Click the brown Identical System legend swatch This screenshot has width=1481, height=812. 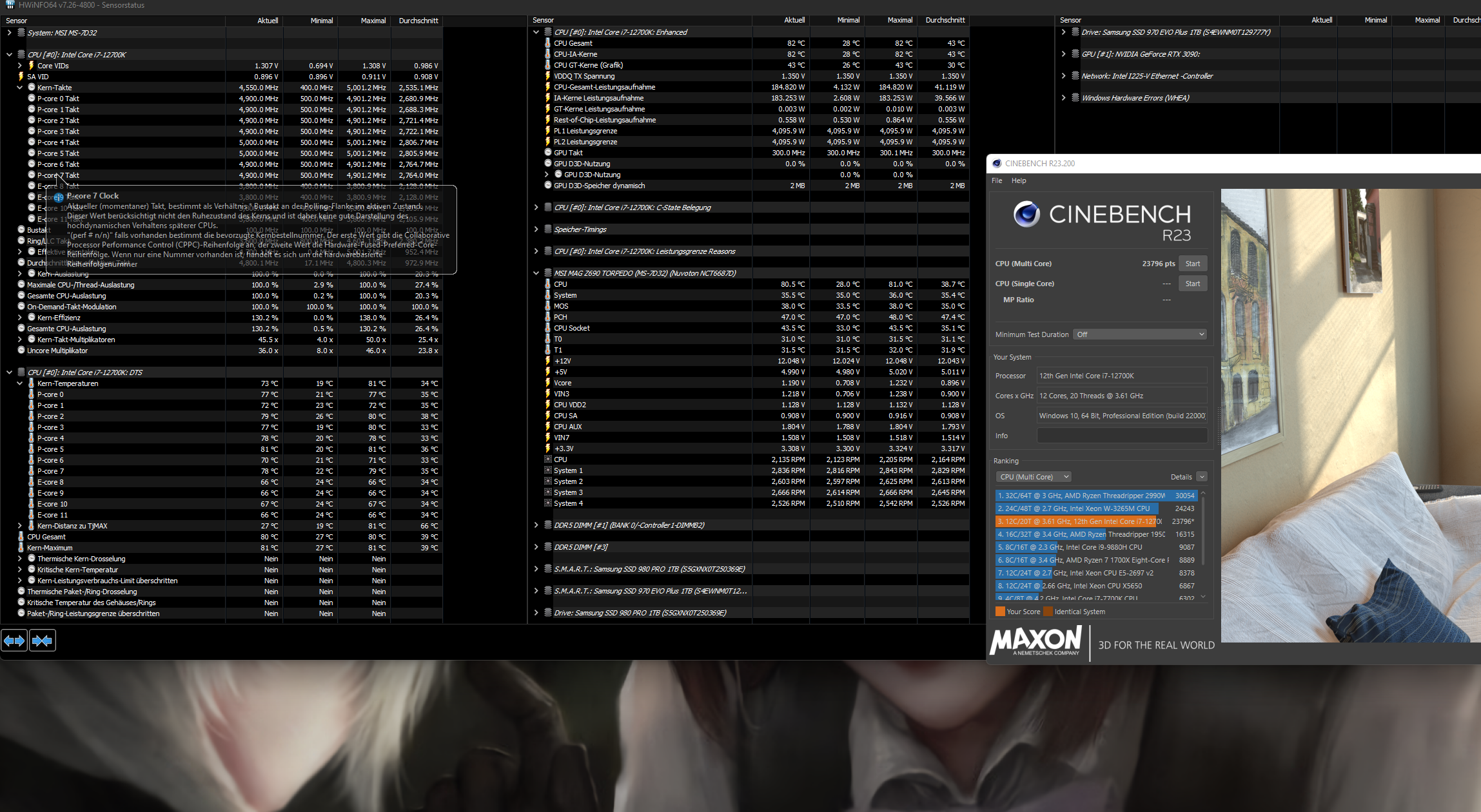[1048, 612]
